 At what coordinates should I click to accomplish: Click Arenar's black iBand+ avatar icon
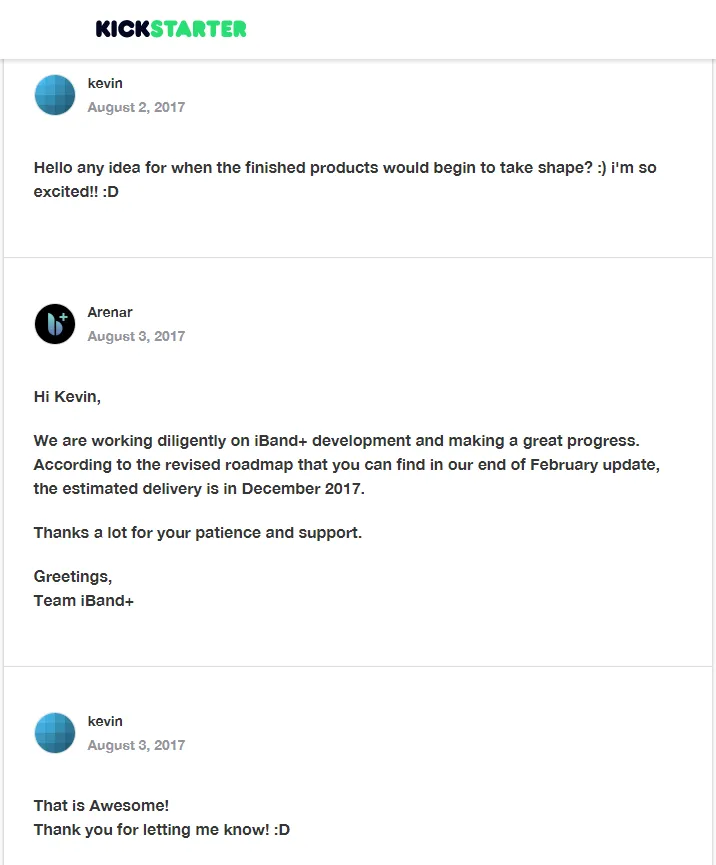tap(55, 324)
